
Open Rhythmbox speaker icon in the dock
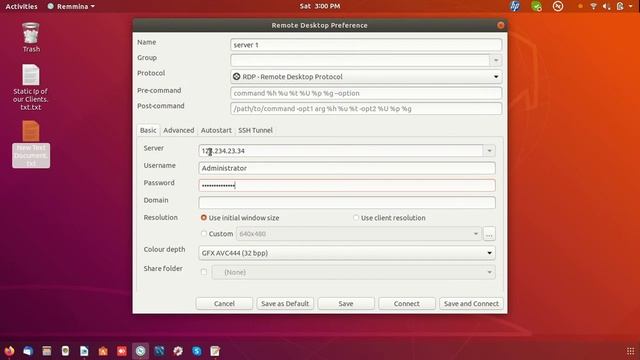[65, 351]
